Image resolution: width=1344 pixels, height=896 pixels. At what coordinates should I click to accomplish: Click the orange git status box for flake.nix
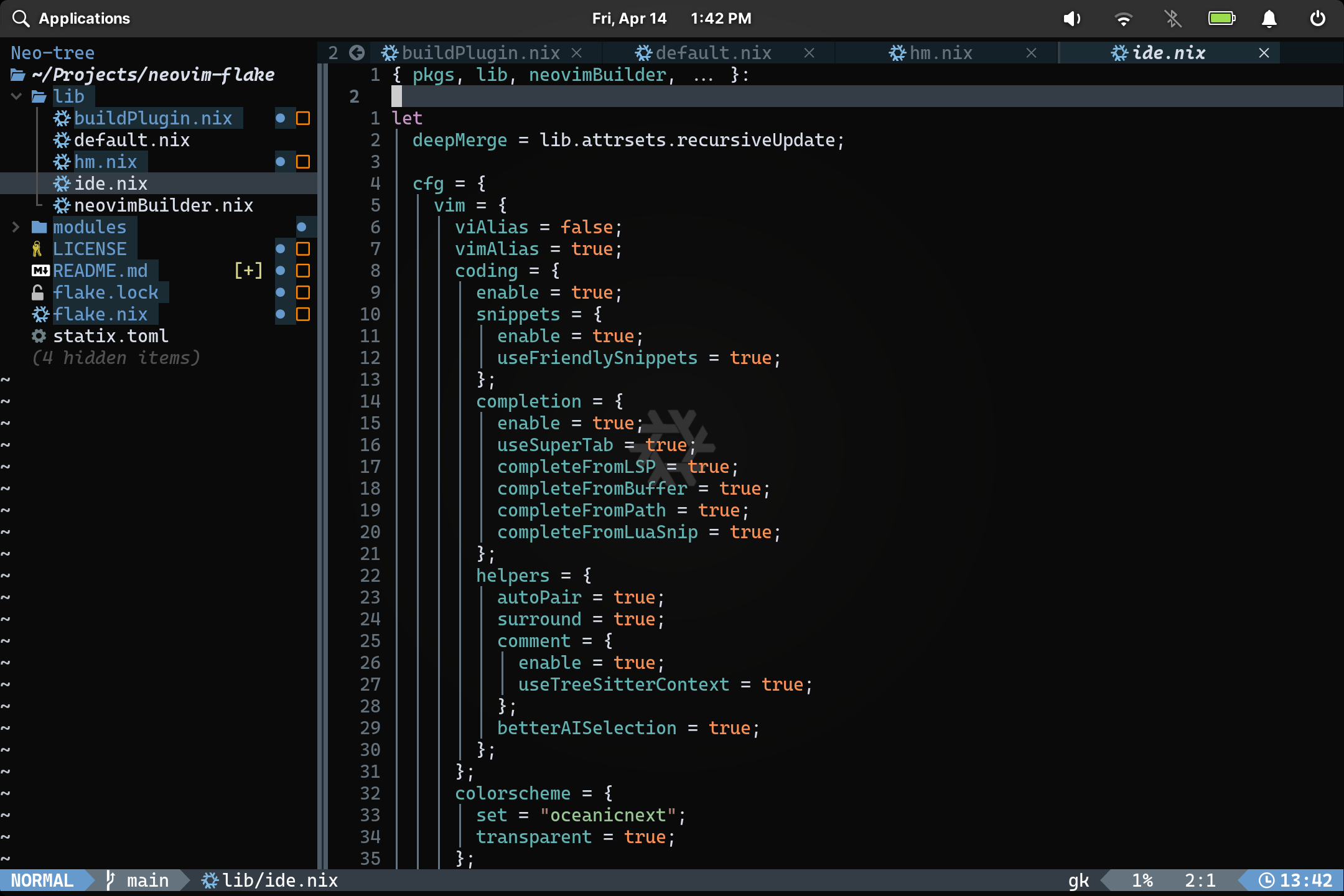coord(303,314)
